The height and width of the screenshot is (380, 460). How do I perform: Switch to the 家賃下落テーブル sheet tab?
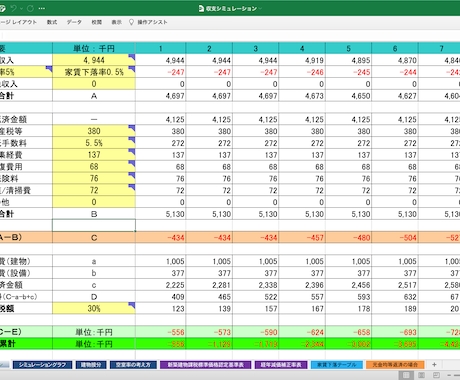(x=336, y=365)
